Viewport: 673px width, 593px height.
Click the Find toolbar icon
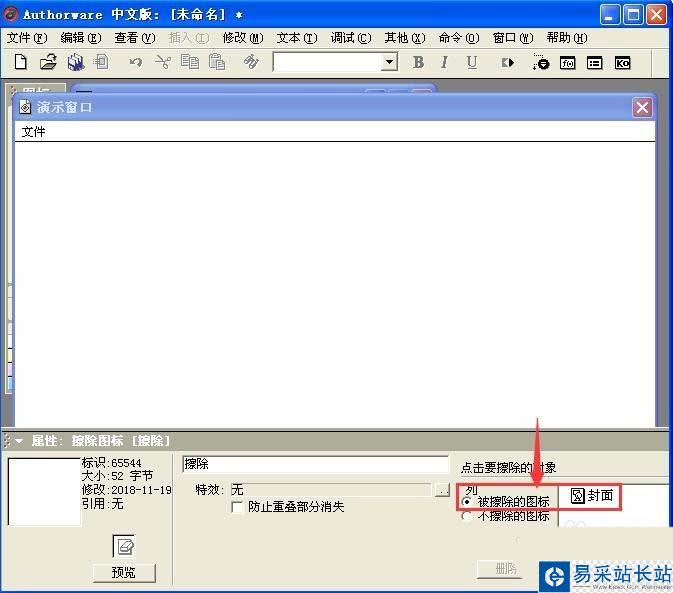coord(251,63)
